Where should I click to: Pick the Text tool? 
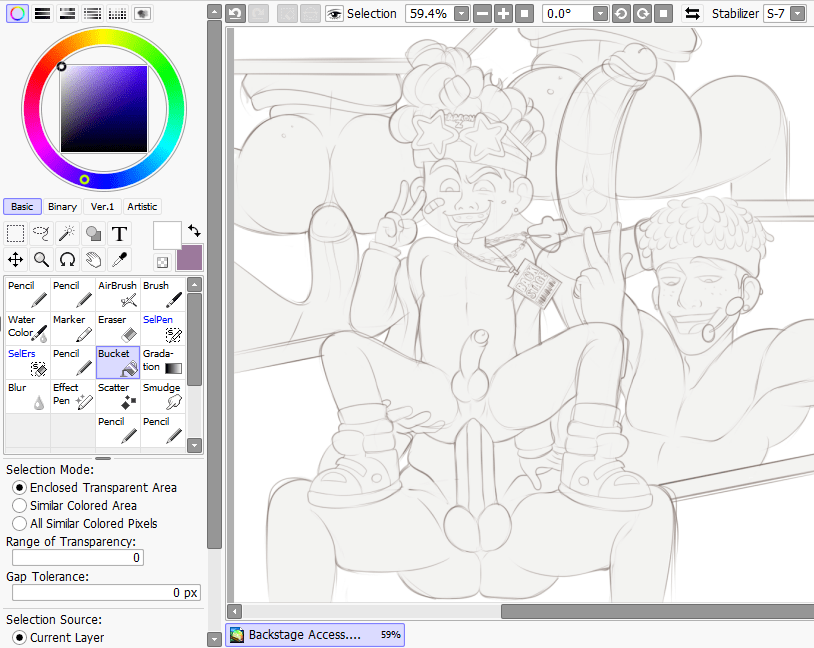pos(119,234)
